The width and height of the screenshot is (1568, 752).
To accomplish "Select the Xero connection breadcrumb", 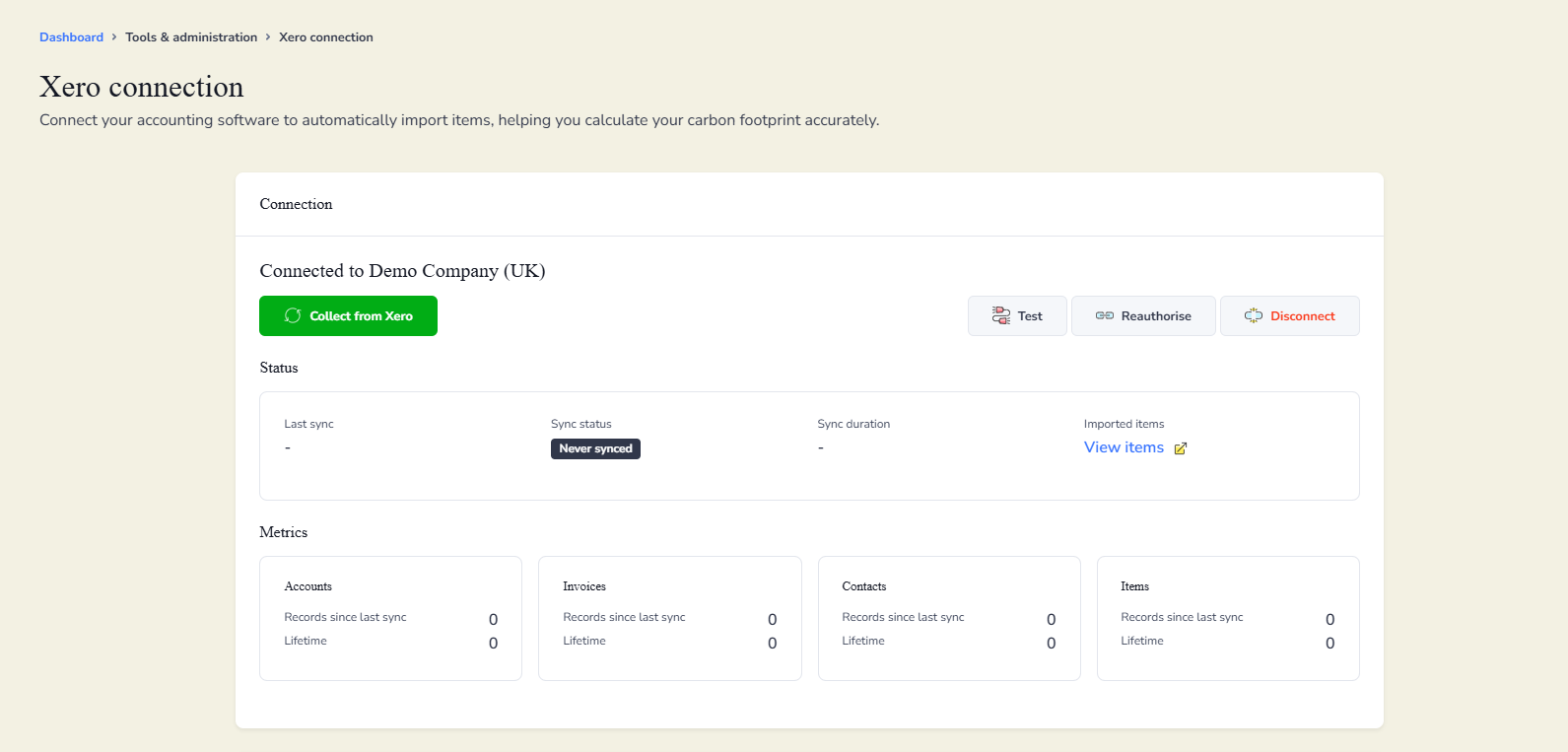I will click(326, 37).
